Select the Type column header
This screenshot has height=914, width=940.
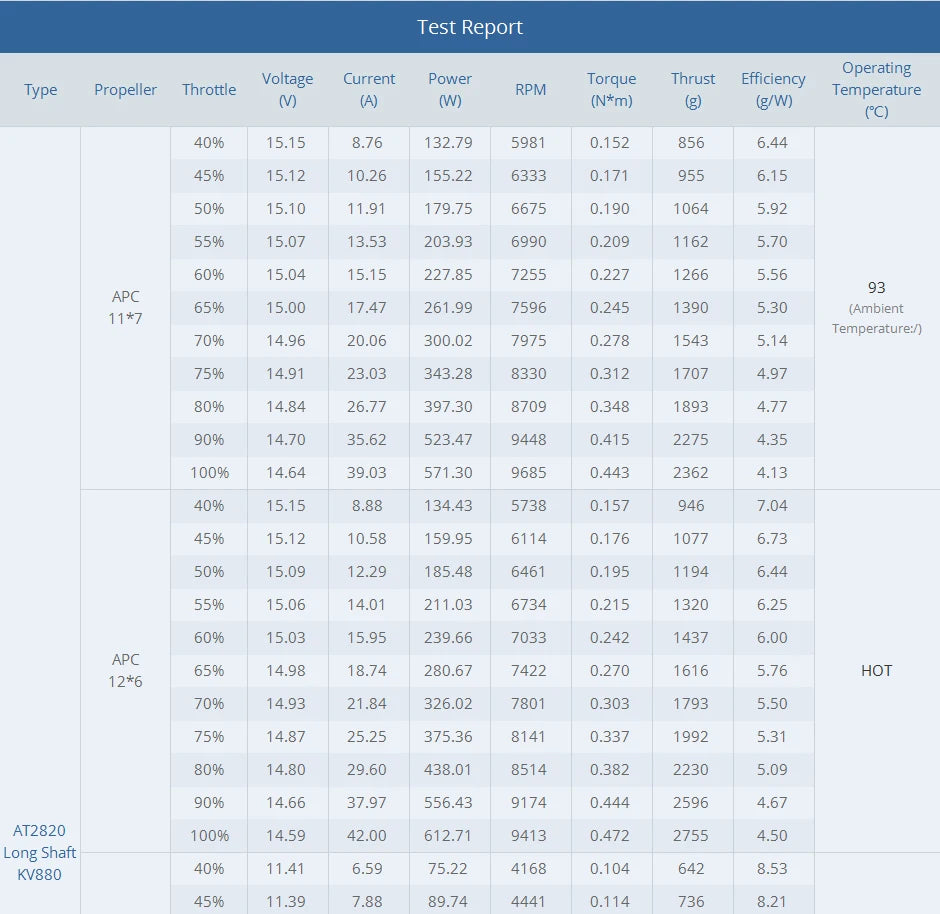tap(41, 90)
